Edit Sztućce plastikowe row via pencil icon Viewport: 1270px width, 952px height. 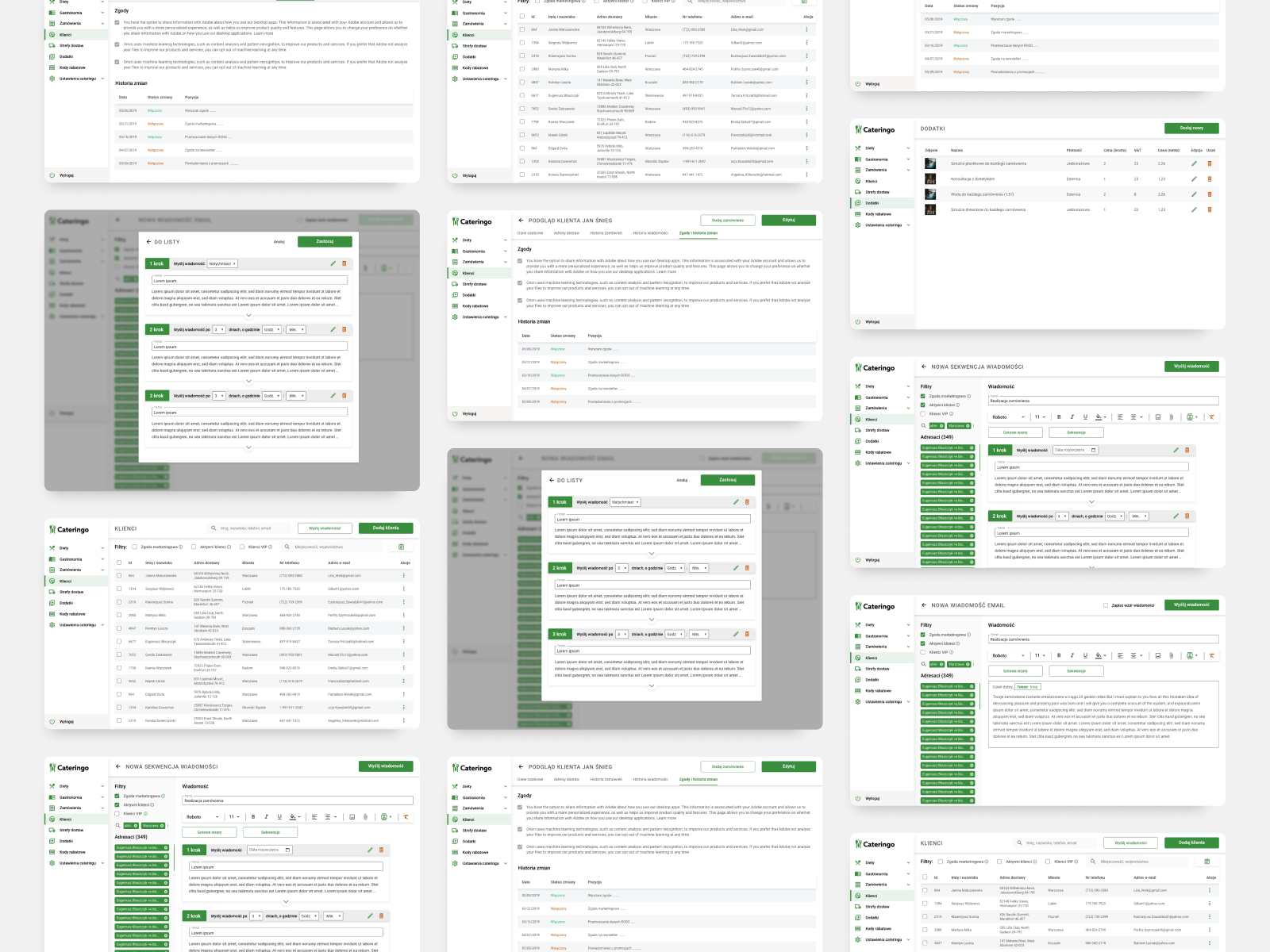coord(1194,163)
